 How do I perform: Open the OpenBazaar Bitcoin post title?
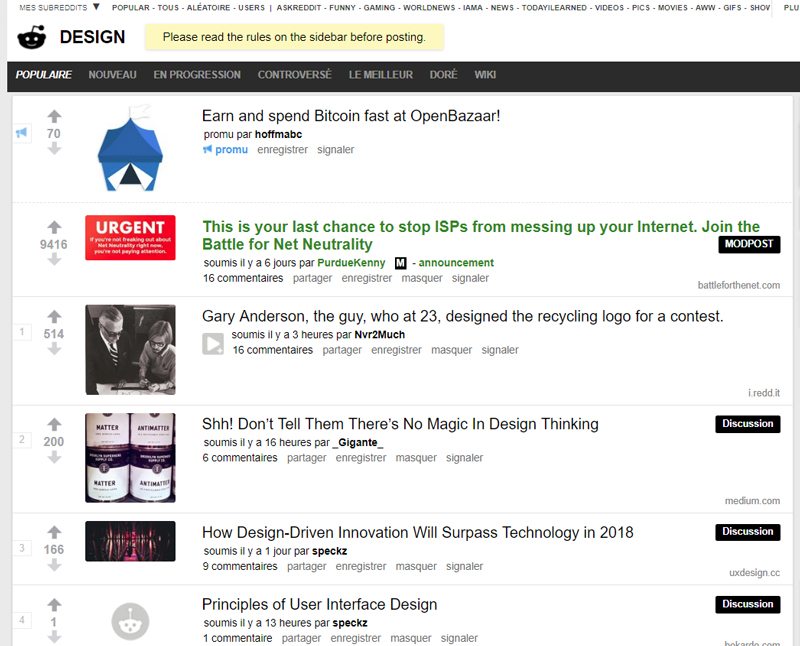[351, 116]
